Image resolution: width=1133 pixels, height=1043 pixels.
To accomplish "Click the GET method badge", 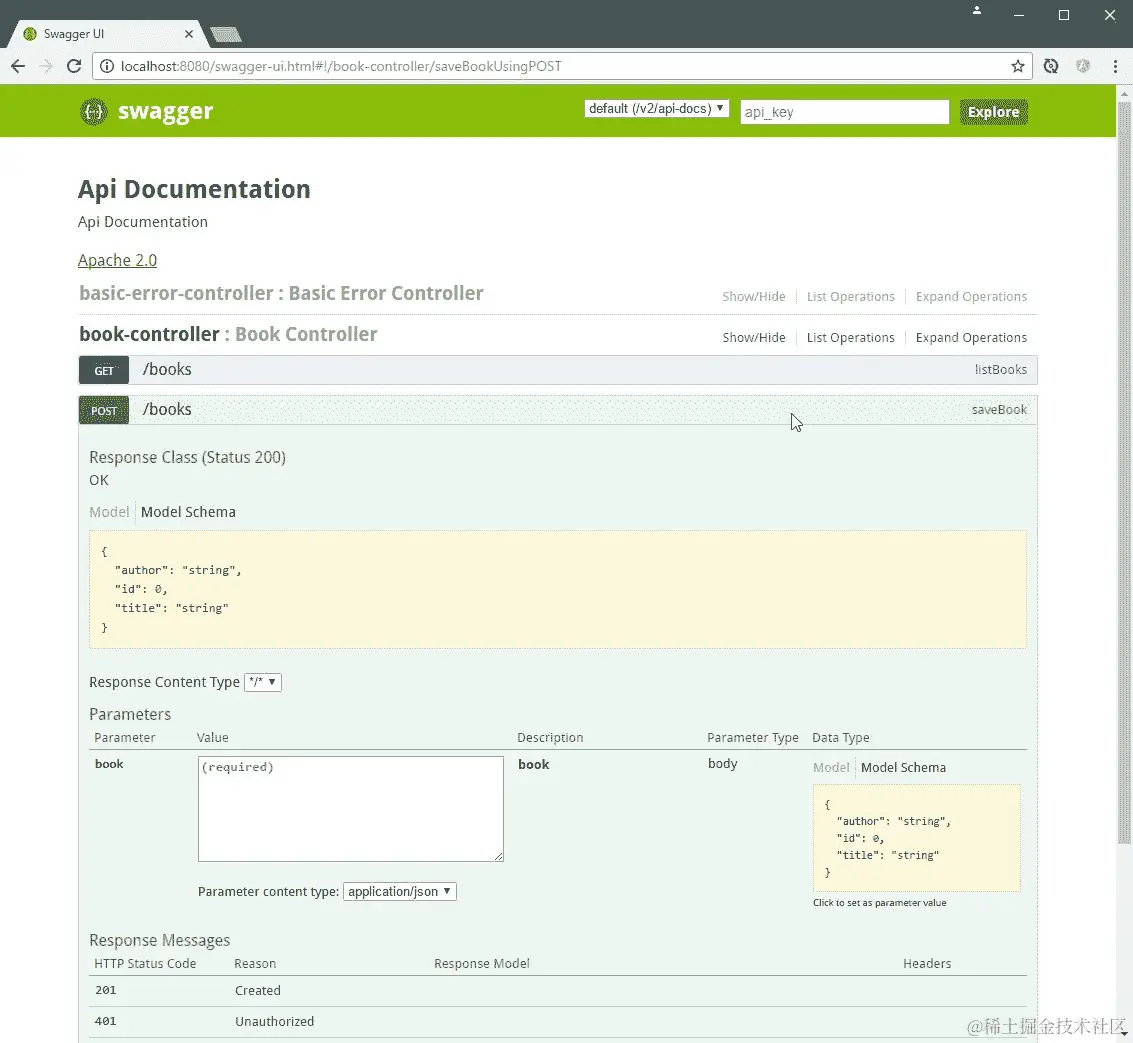I will [x=104, y=370].
